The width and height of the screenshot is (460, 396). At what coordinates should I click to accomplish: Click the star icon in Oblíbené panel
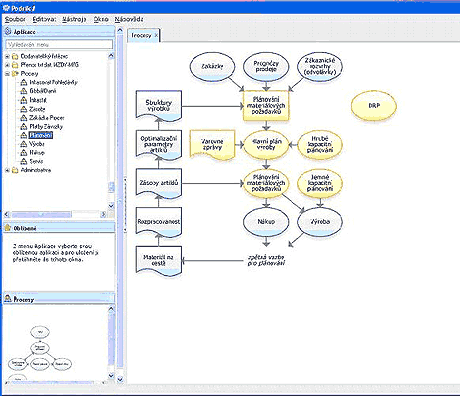point(8,228)
